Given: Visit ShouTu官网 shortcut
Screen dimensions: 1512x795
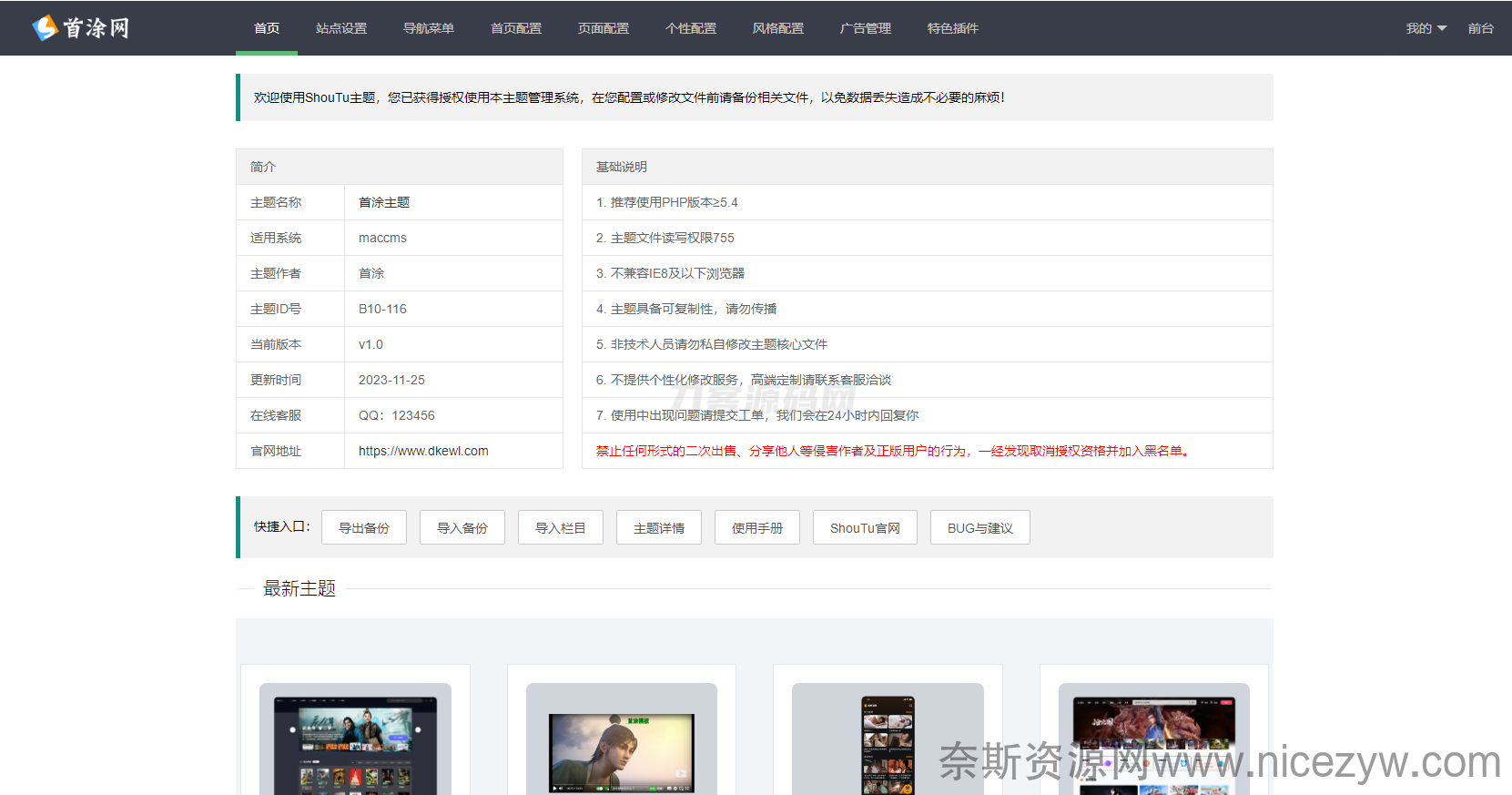Looking at the screenshot, I should (x=865, y=527).
